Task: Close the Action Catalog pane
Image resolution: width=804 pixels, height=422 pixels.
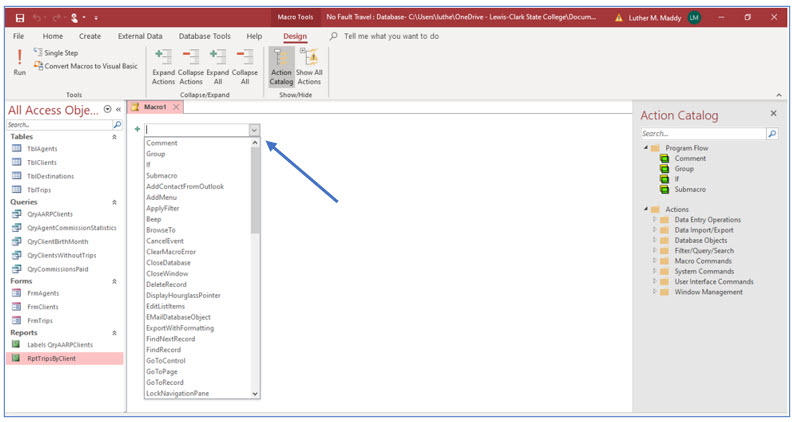Action: click(773, 114)
